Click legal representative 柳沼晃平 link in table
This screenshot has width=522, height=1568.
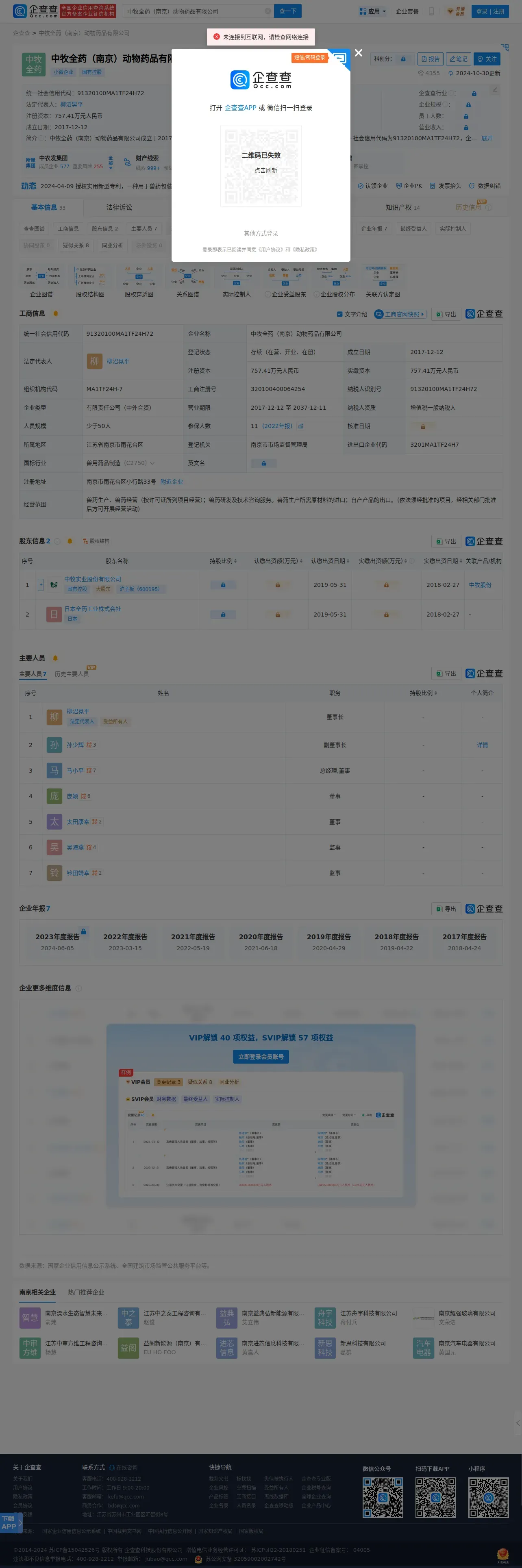[x=117, y=362]
